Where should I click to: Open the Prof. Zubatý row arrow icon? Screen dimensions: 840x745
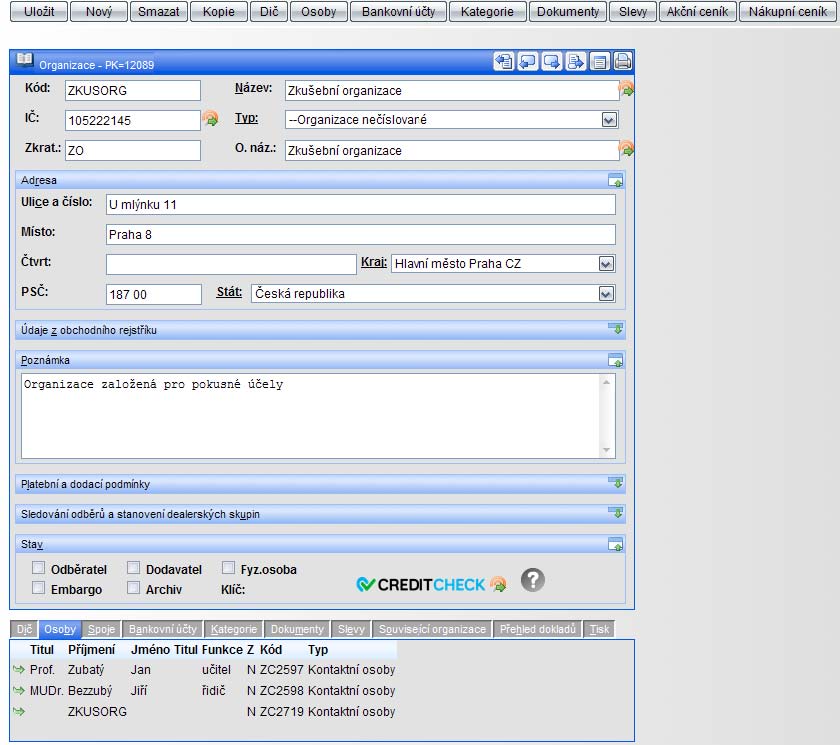(18, 669)
